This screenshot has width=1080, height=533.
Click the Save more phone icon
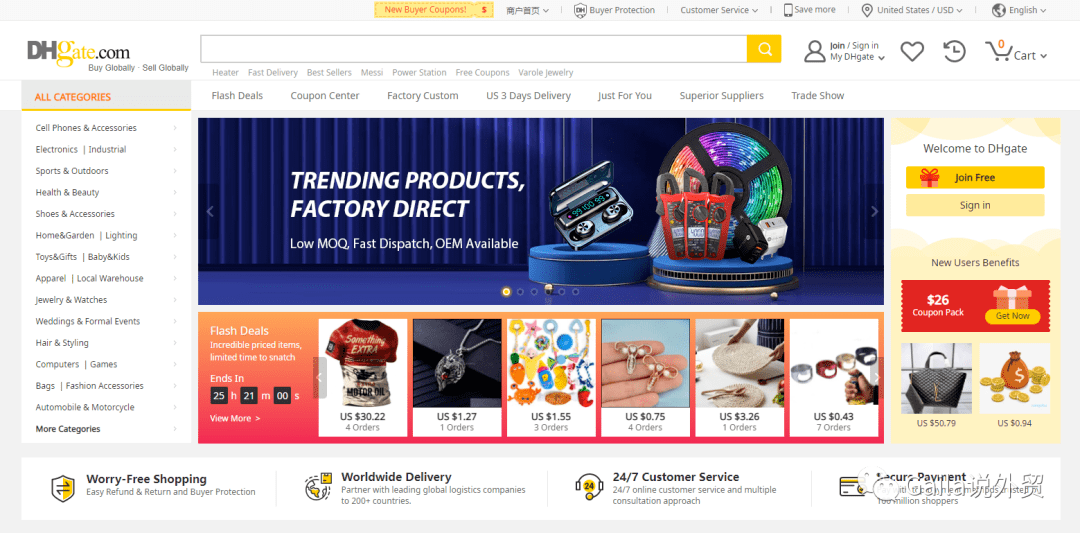point(788,10)
